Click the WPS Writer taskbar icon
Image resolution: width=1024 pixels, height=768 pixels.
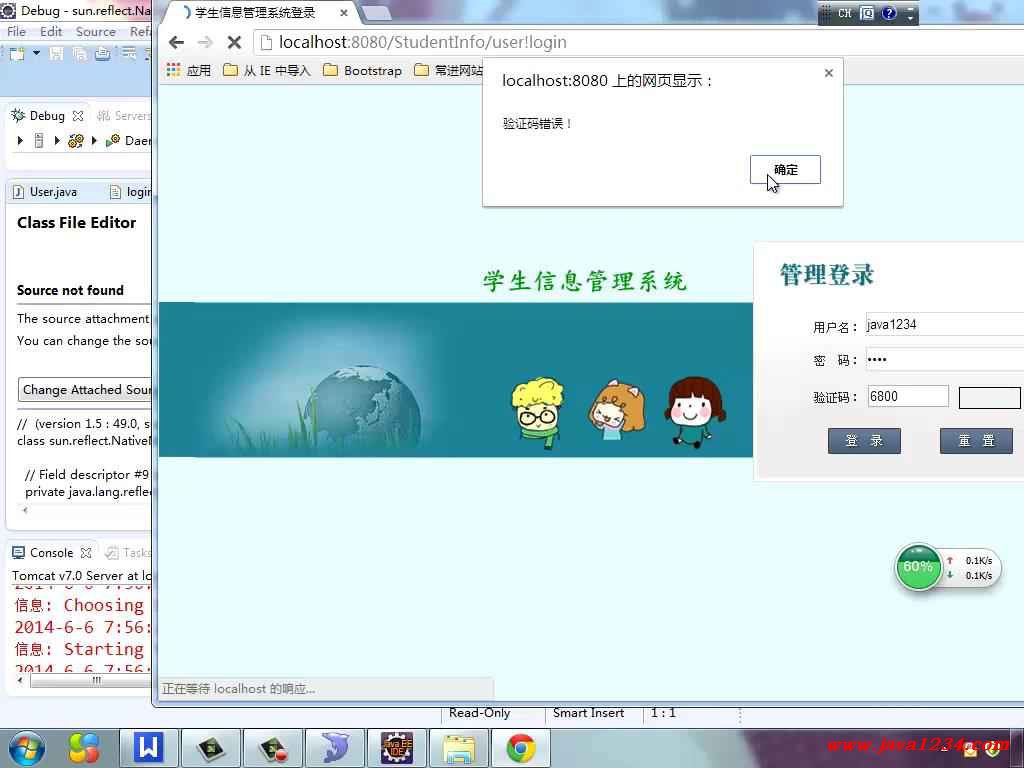148,748
